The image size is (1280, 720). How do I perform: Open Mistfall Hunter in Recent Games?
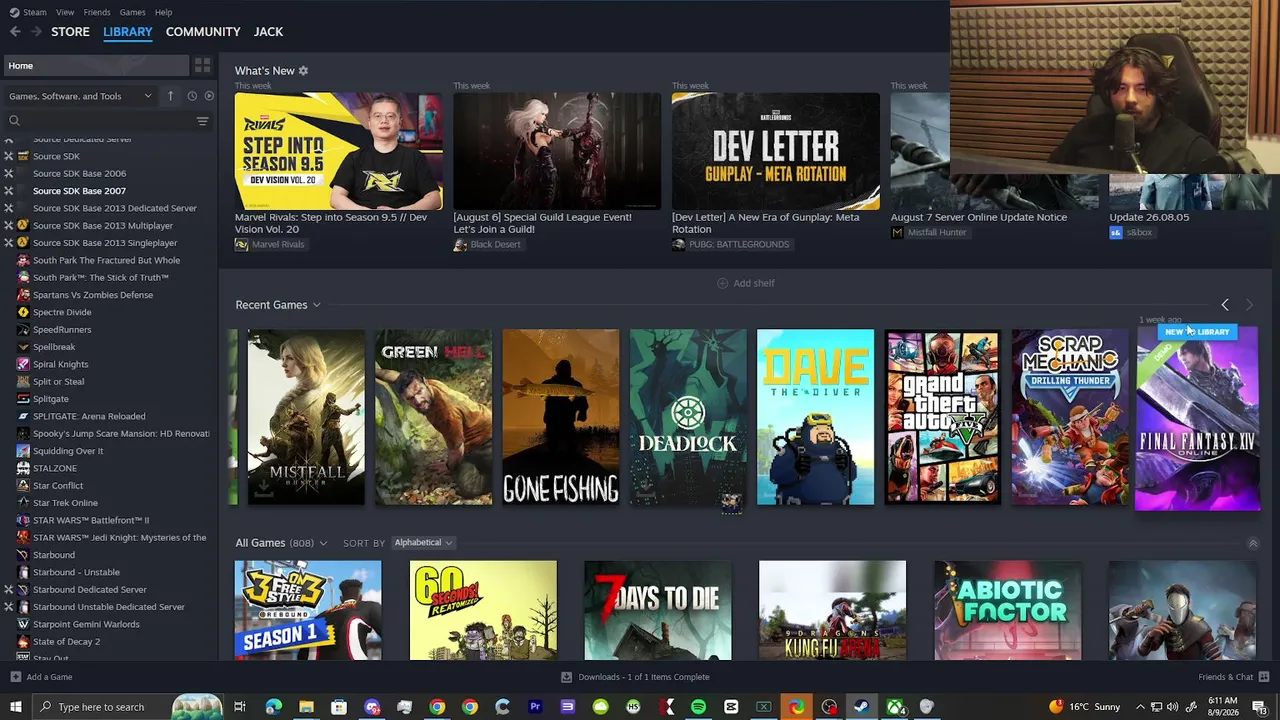tap(306, 417)
